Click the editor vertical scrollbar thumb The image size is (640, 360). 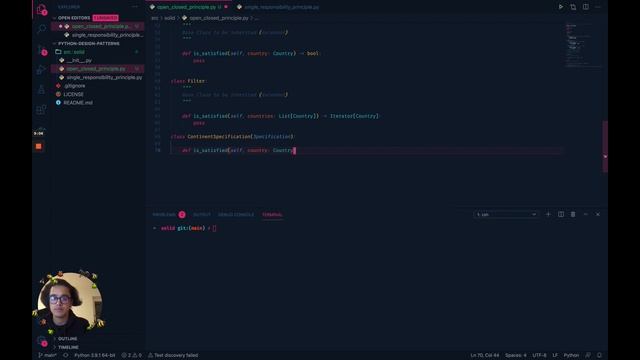coord(605,147)
